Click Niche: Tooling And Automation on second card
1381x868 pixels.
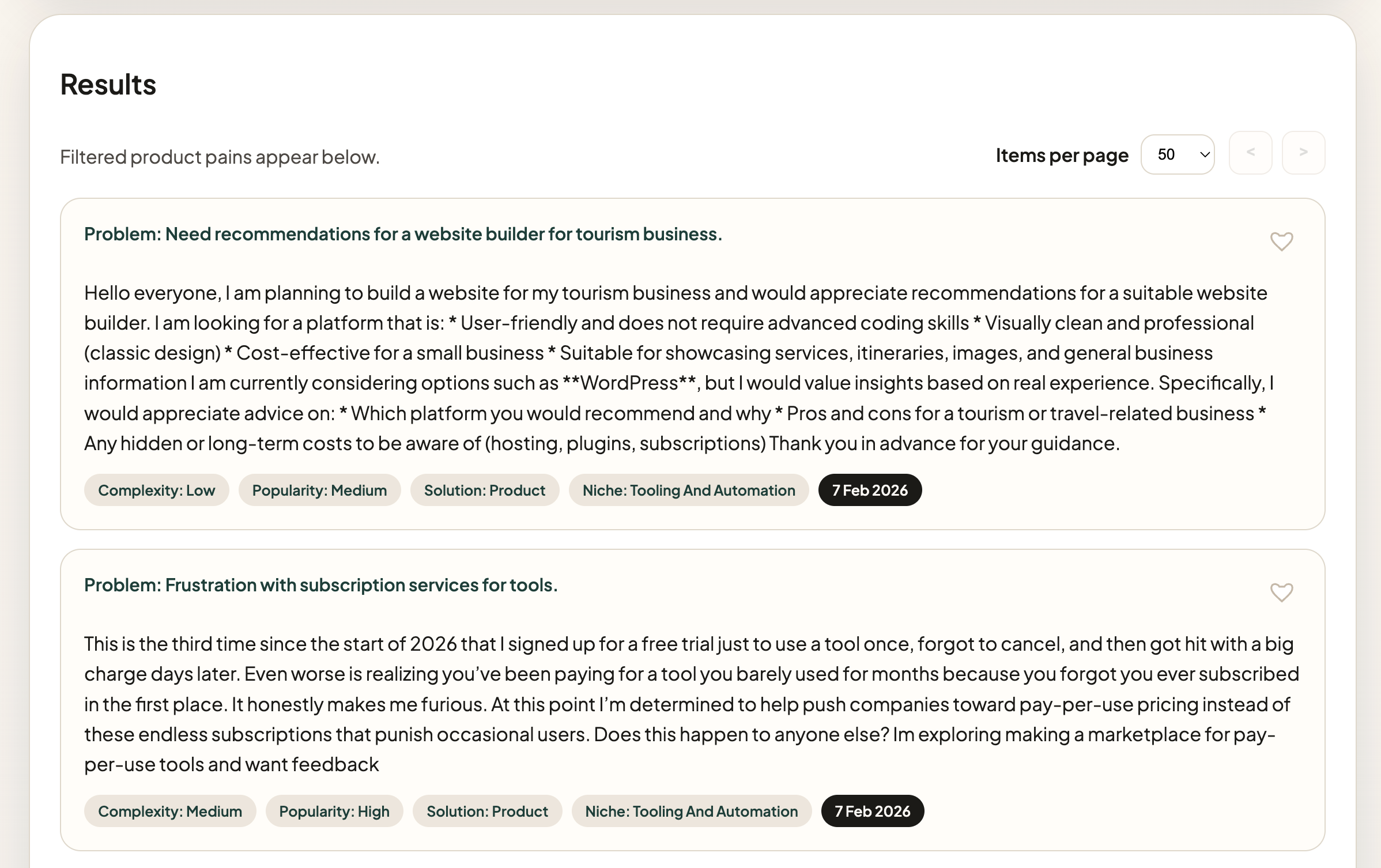(692, 811)
